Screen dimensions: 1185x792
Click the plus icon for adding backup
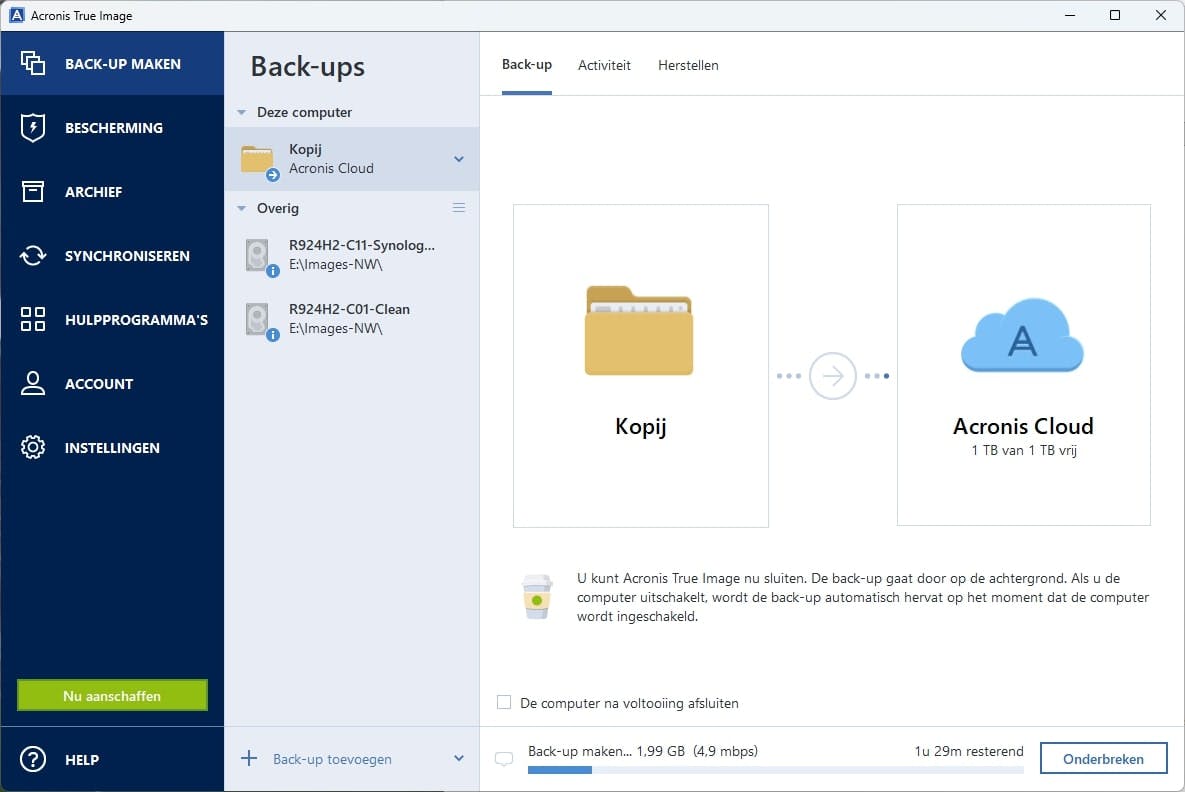(249, 758)
